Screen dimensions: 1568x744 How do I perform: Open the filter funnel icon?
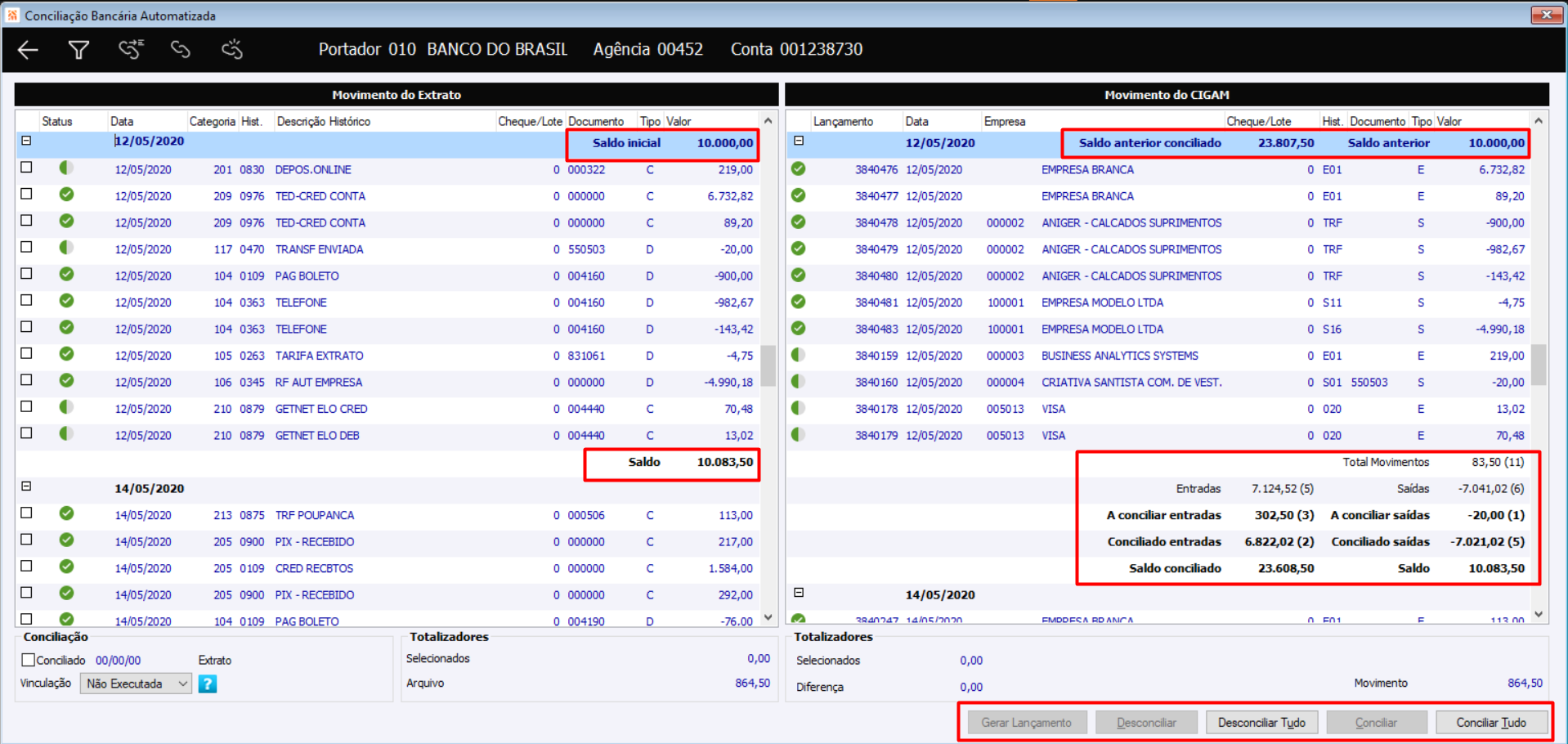(78, 50)
